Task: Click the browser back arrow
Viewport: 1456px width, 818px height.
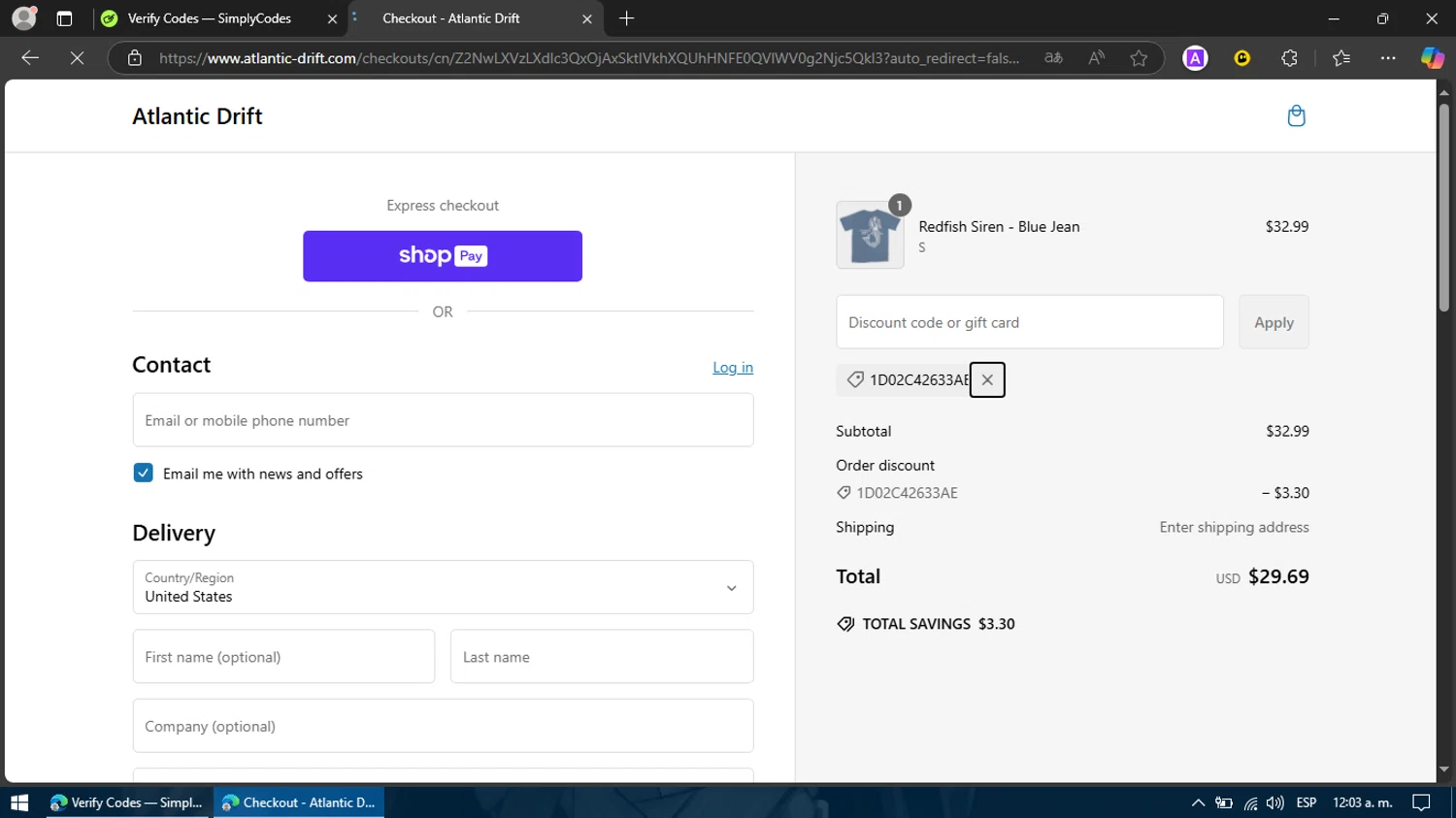Action: click(x=30, y=58)
